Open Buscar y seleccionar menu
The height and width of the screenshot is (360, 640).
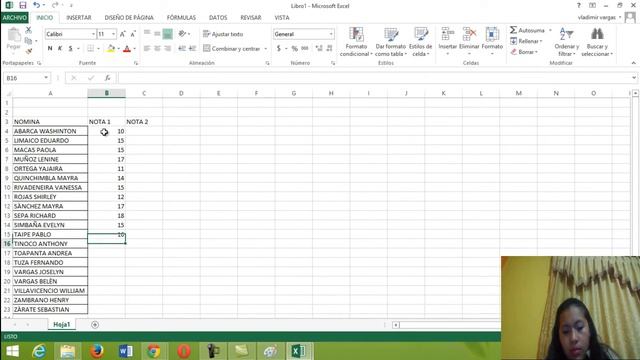597,42
